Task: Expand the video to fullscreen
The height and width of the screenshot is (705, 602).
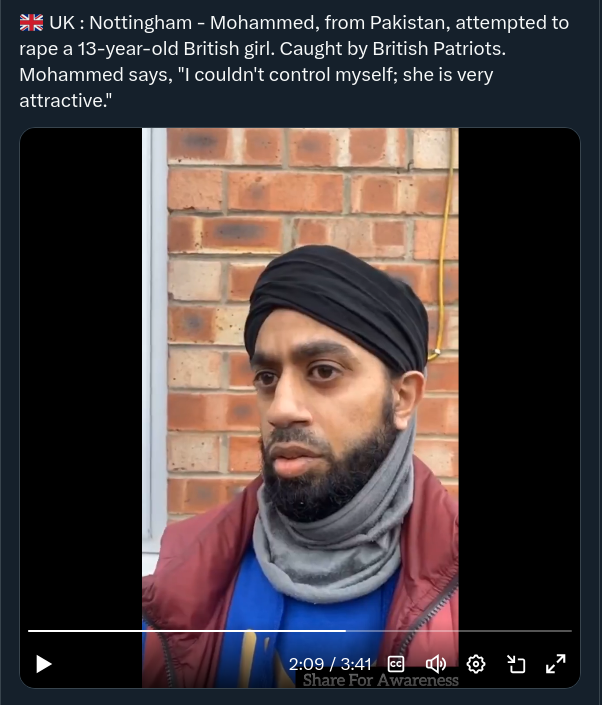Action: click(x=556, y=664)
